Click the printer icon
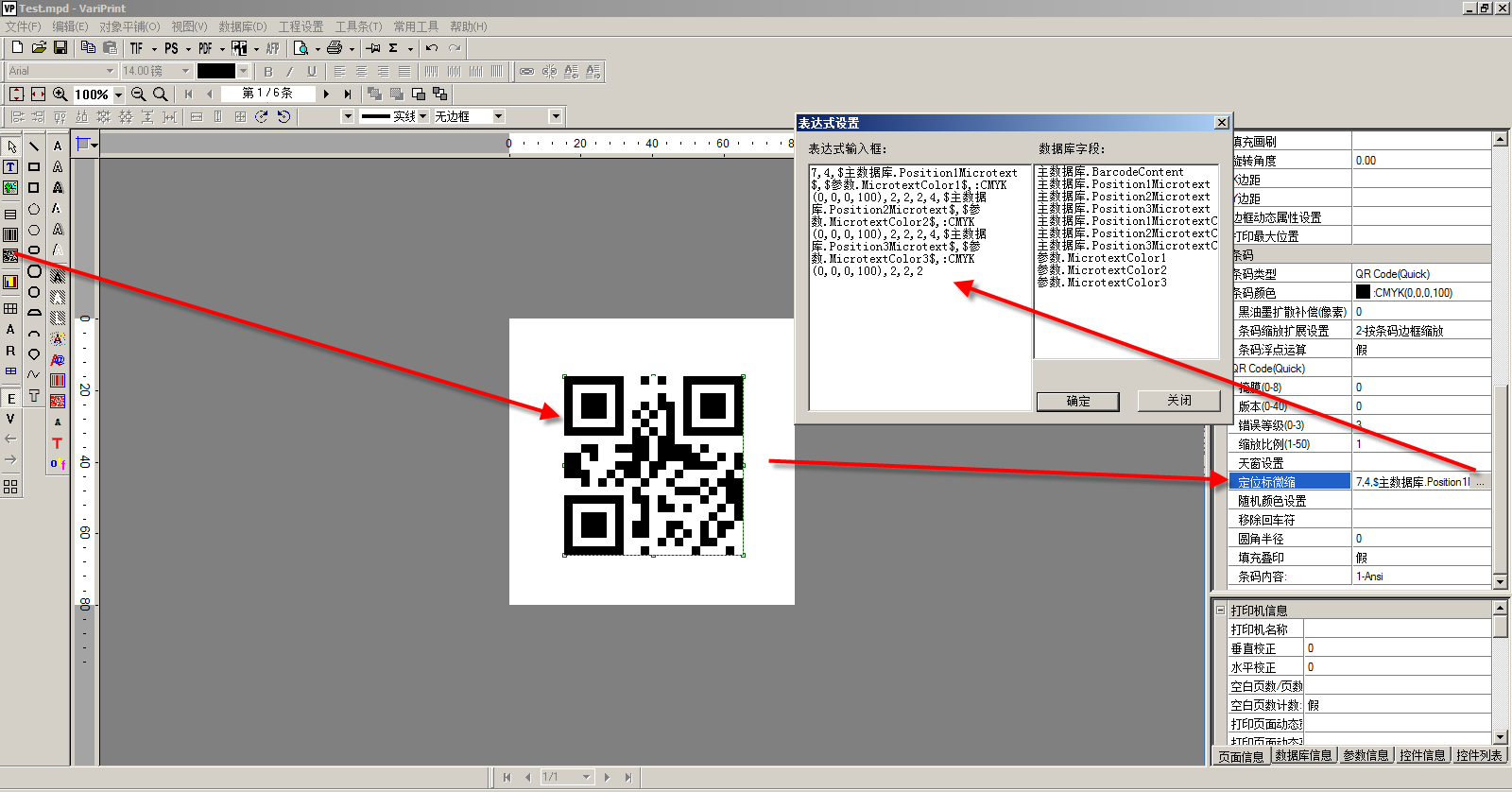This screenshot has width=1512, height=792. coord(335,48)
